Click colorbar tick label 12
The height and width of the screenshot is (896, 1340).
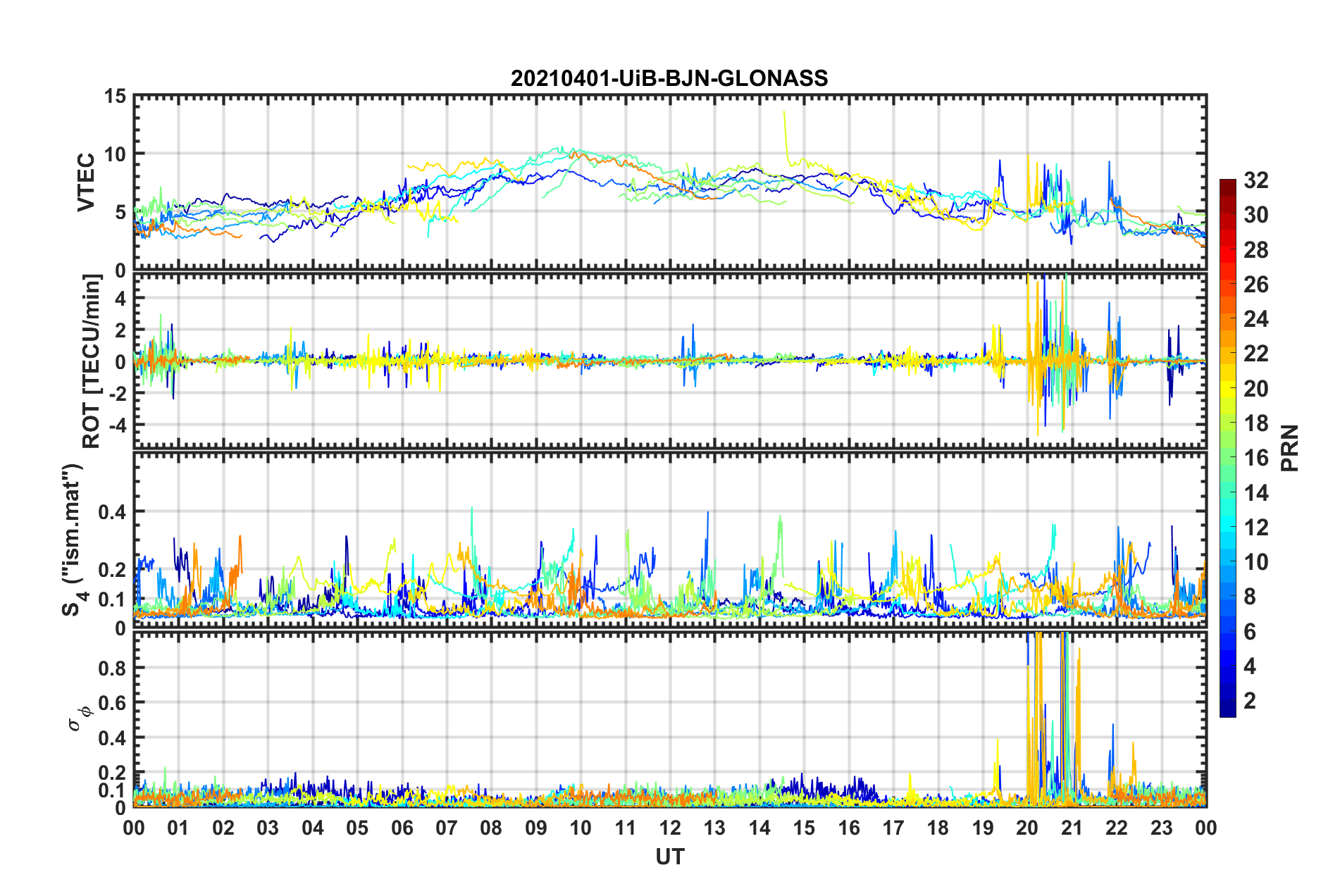pyautogui.click(x=1255, y=528)
